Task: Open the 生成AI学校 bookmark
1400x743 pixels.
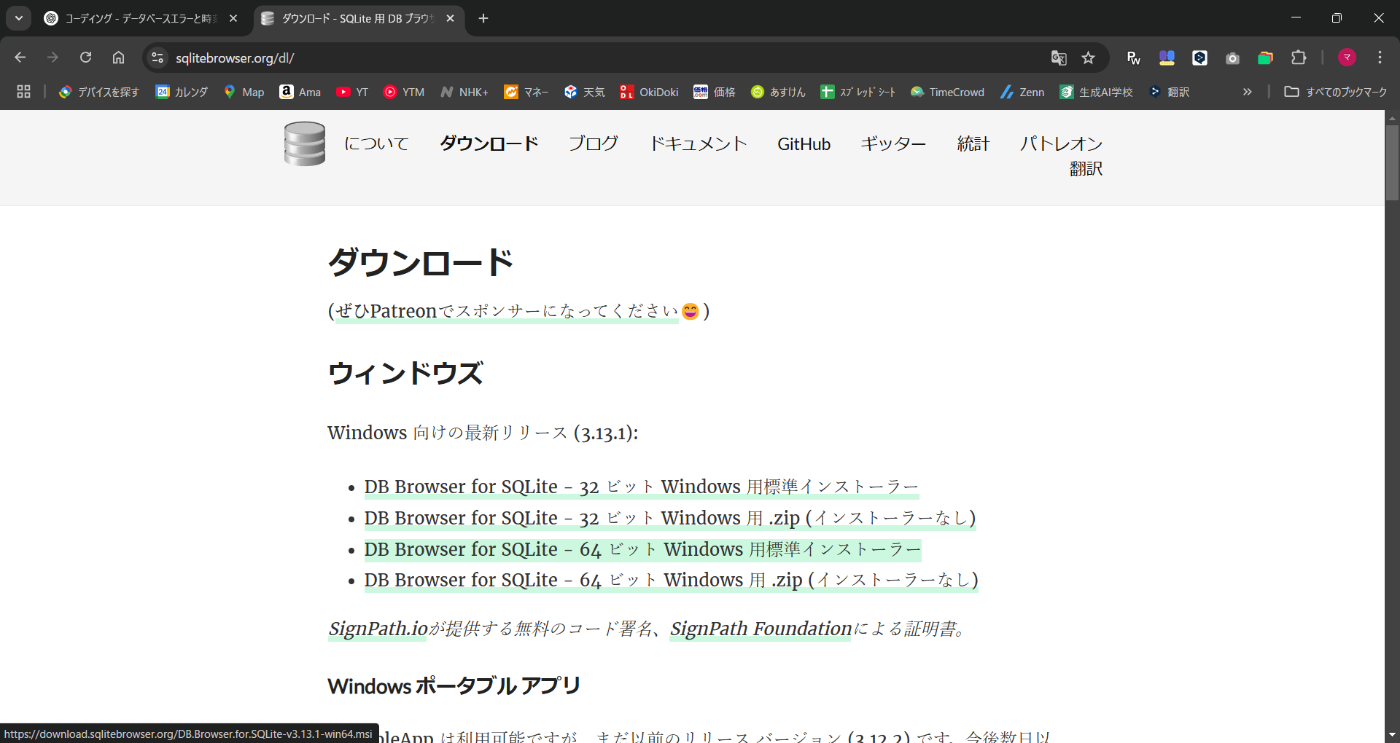Action: coord(1096,91)
